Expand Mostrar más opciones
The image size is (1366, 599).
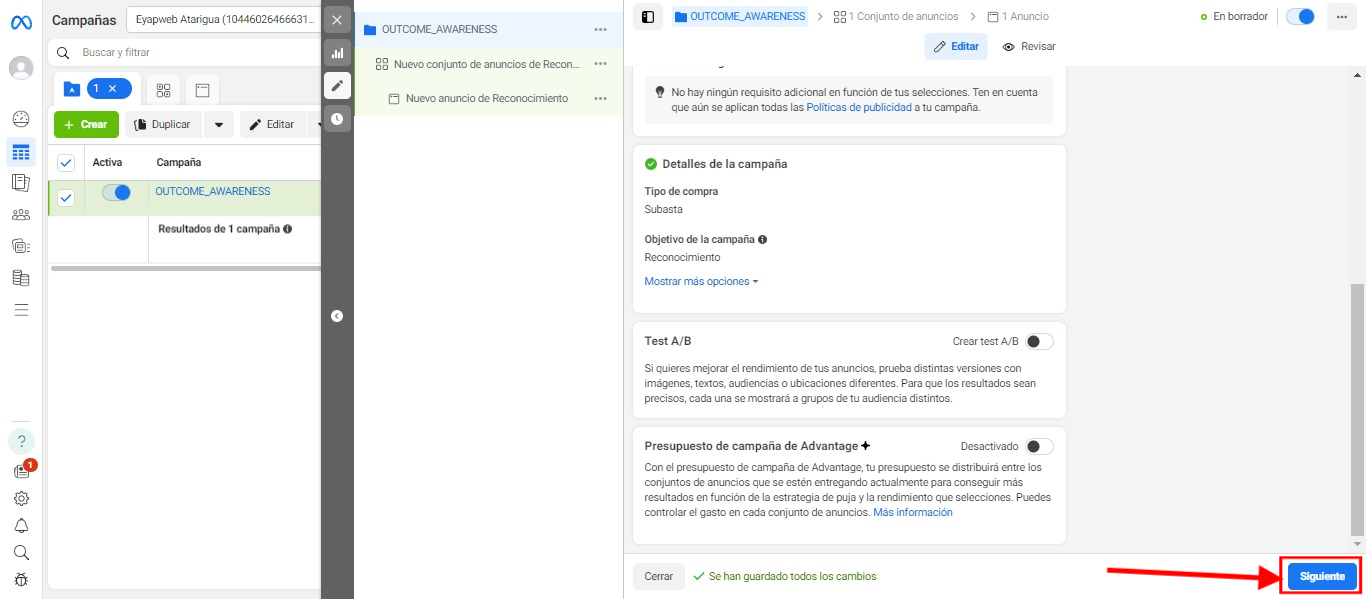tap(701, 282)
